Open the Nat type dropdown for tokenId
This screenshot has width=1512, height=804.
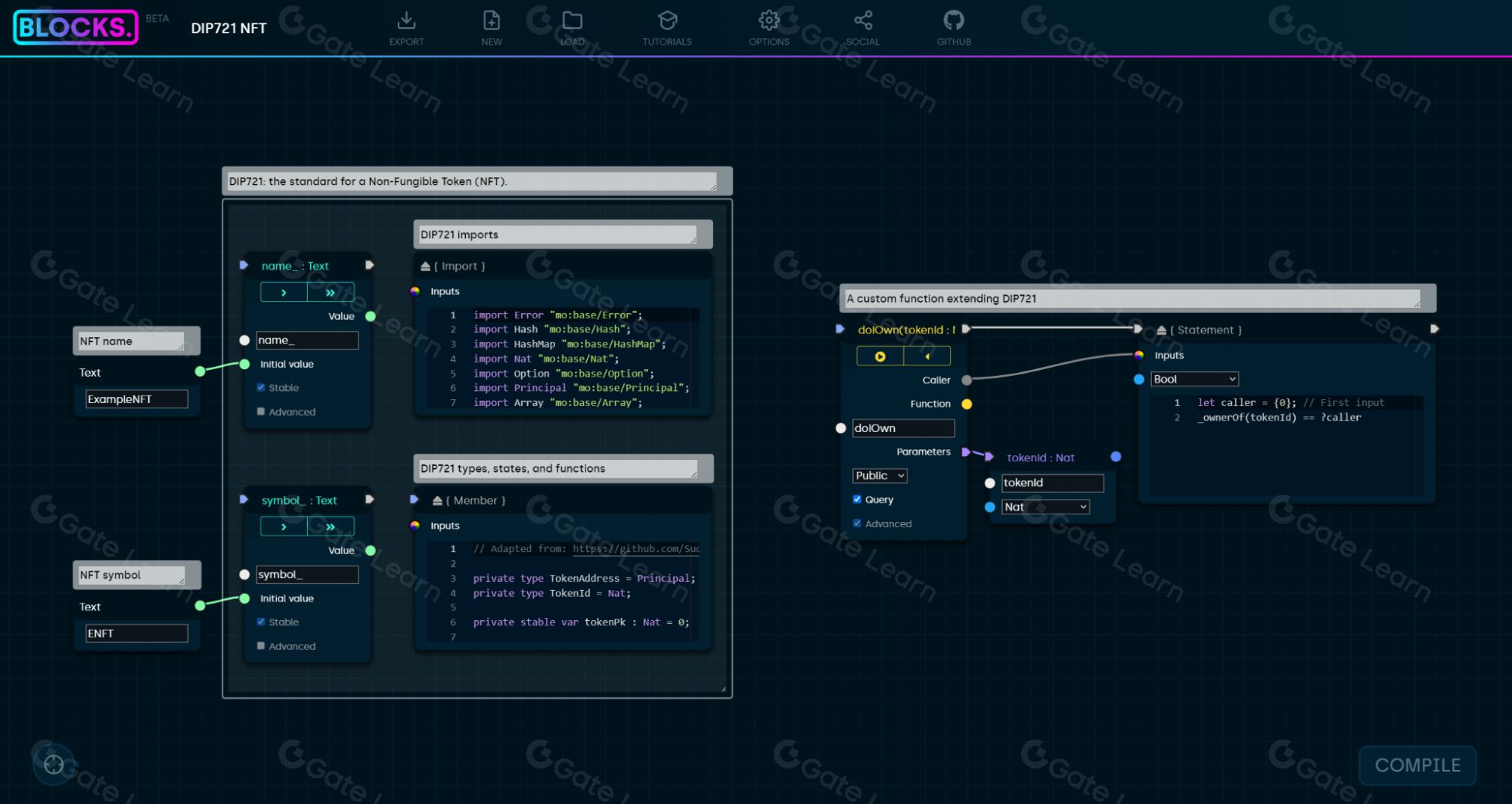1045,507
